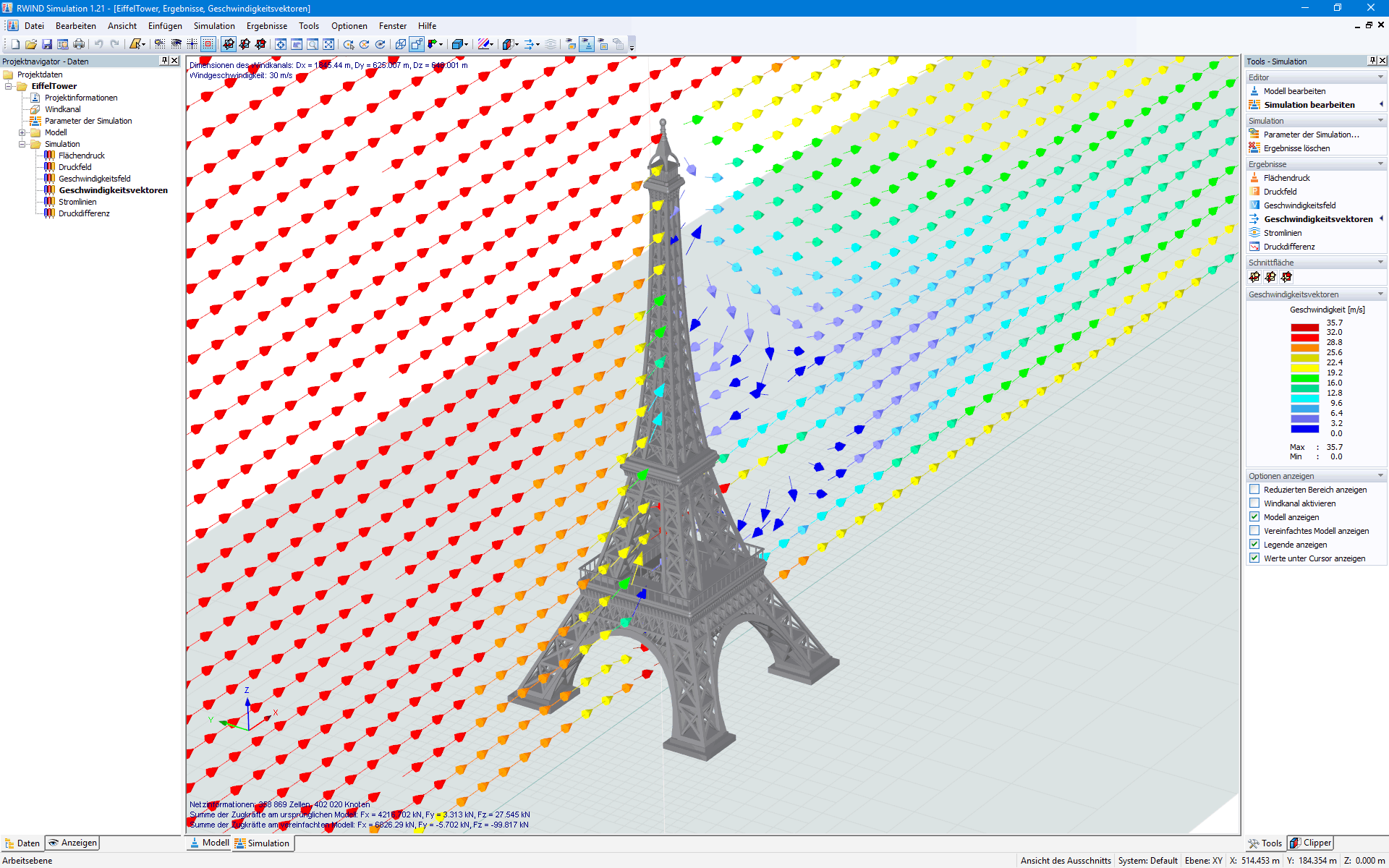
Task: Click Simulation bearbeiten in Editor
Action: 1309,105
